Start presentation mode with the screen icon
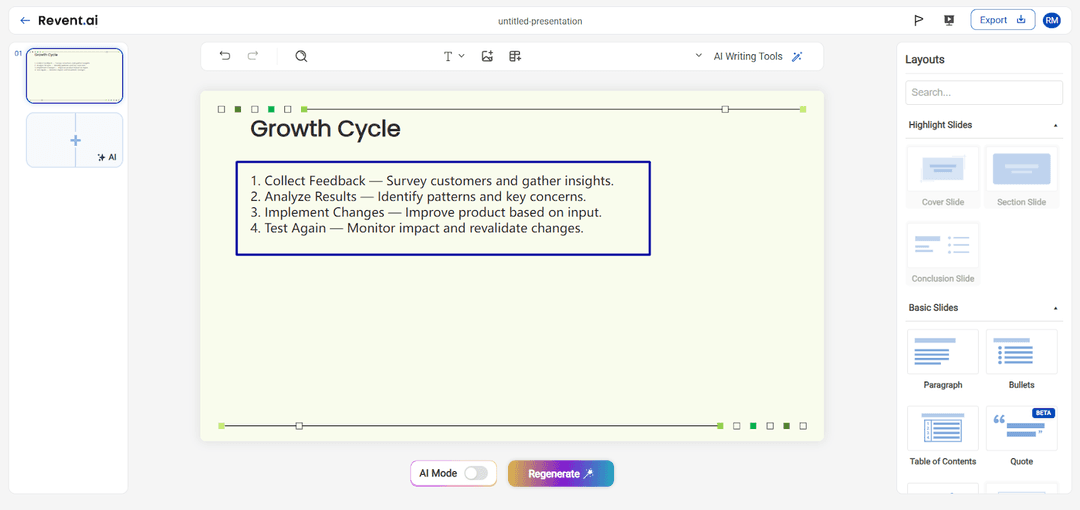The image size is (1080, 510). click(948, 21)
